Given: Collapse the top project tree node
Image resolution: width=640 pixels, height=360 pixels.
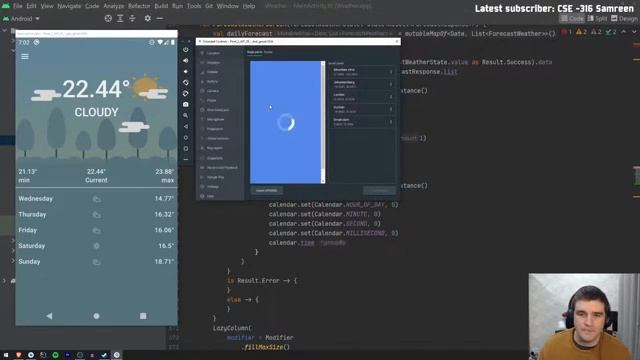Looking at the screenshot, I should (4, 31).
